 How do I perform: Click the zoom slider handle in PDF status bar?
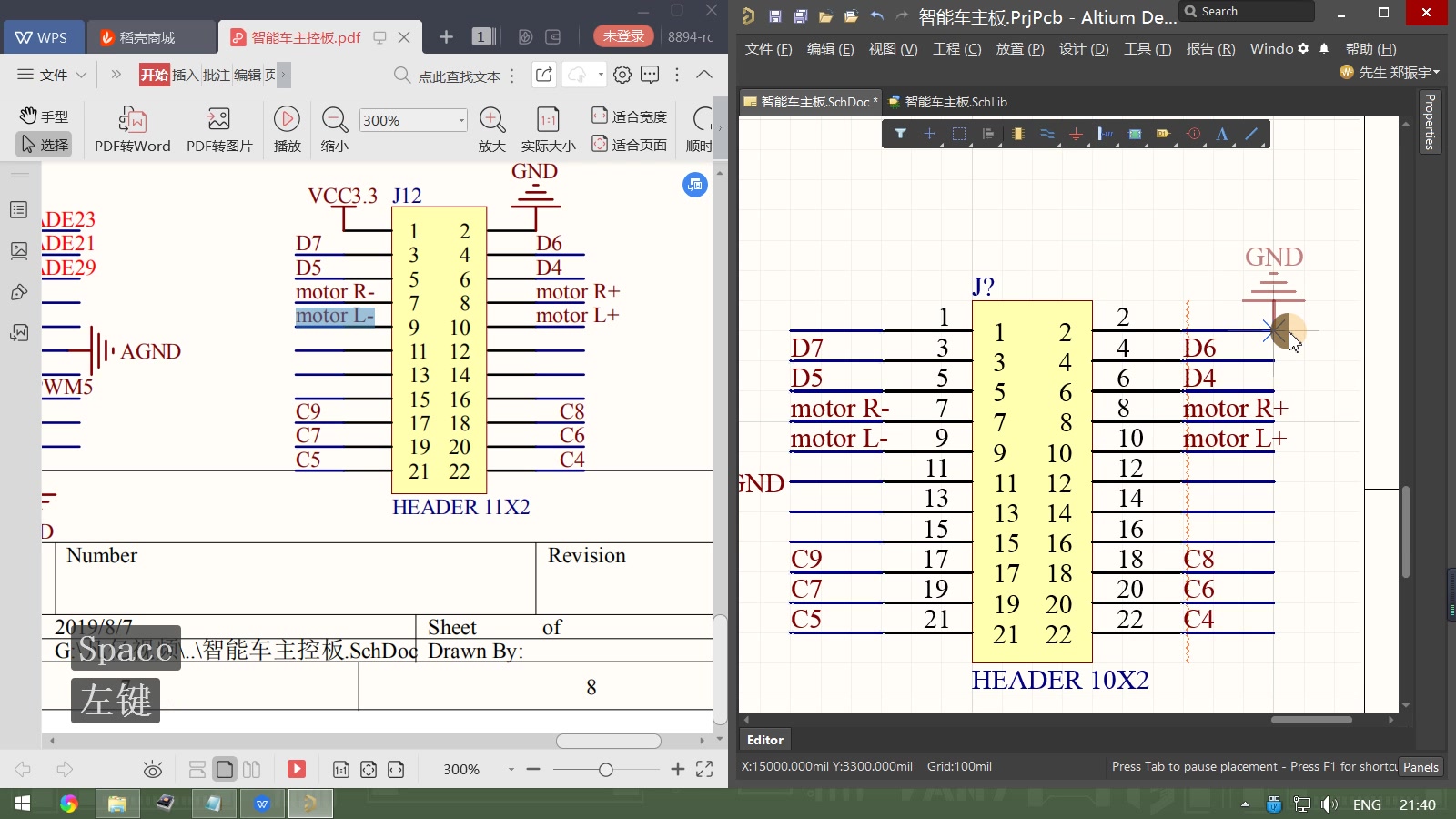coord(606,770)
